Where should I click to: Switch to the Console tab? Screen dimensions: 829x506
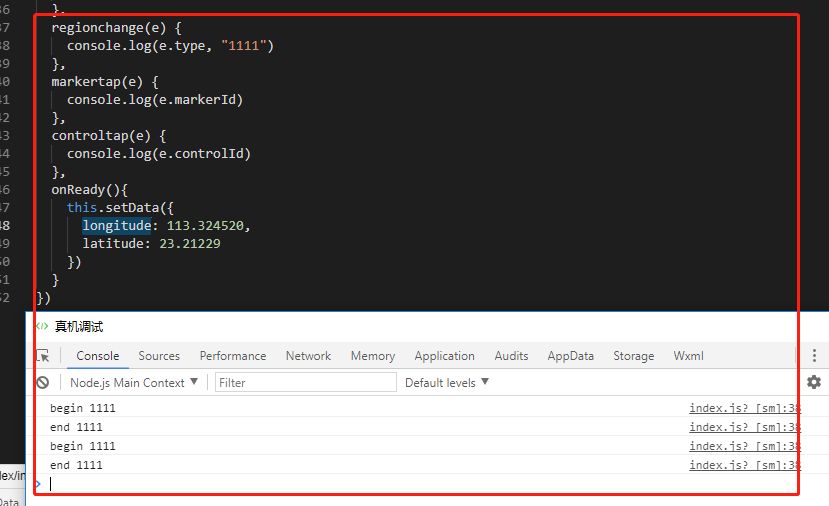[98, 356]
